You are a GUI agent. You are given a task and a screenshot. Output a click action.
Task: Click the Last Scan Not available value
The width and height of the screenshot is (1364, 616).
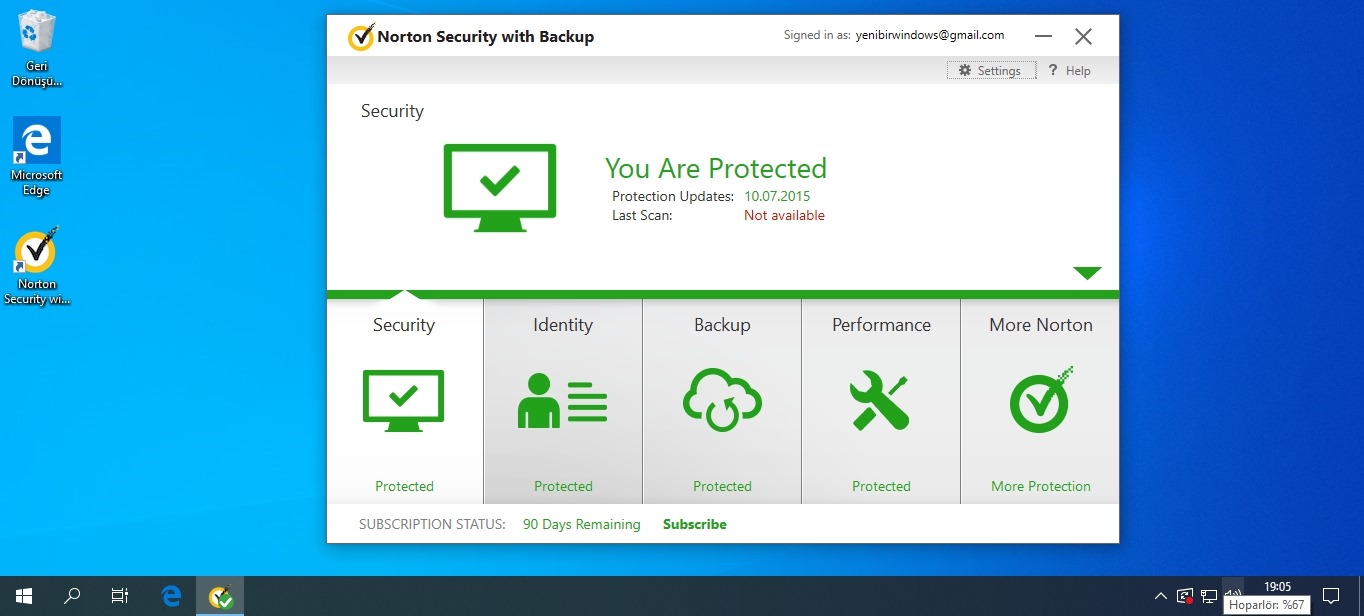(x=784, y=215)
